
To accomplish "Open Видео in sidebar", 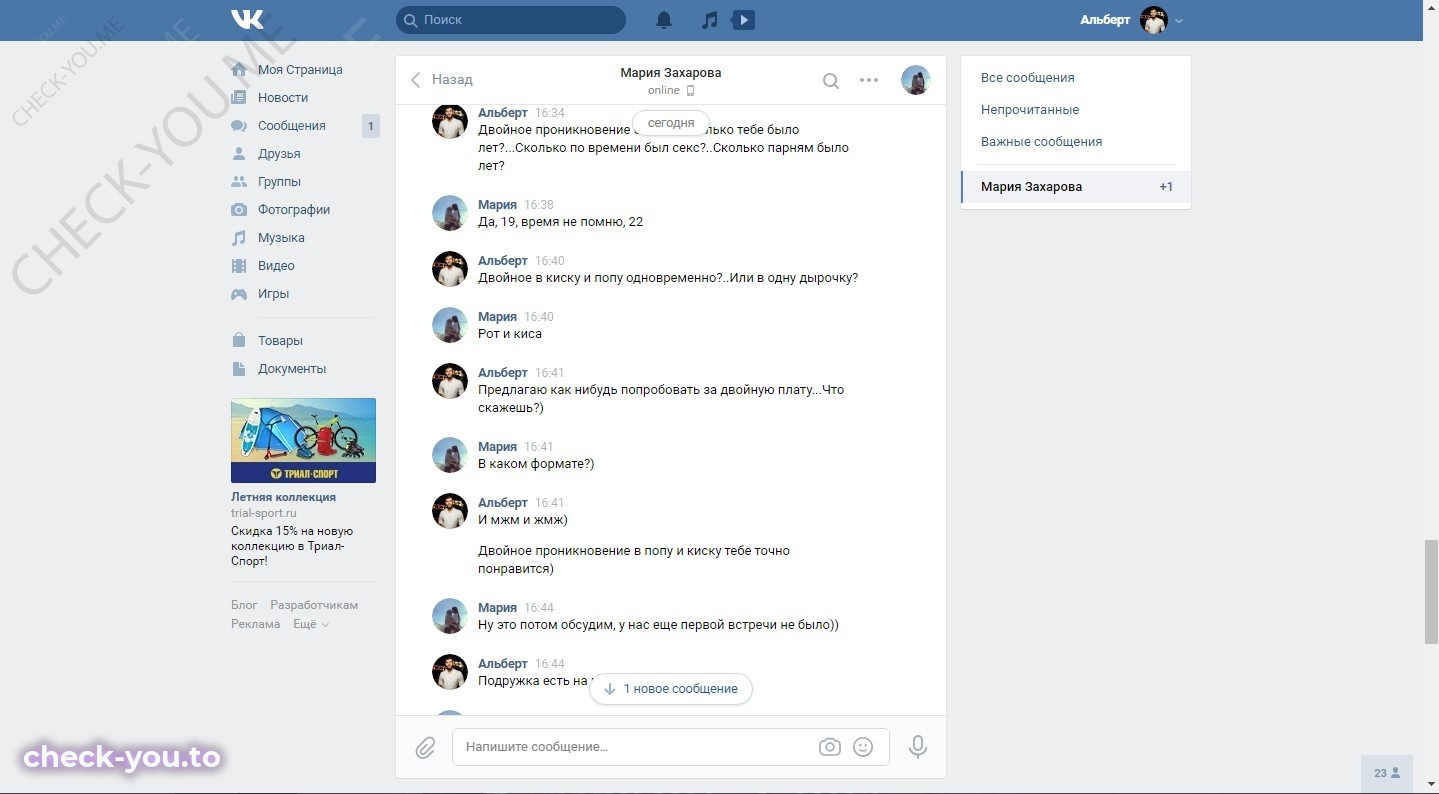I will 276,266.
